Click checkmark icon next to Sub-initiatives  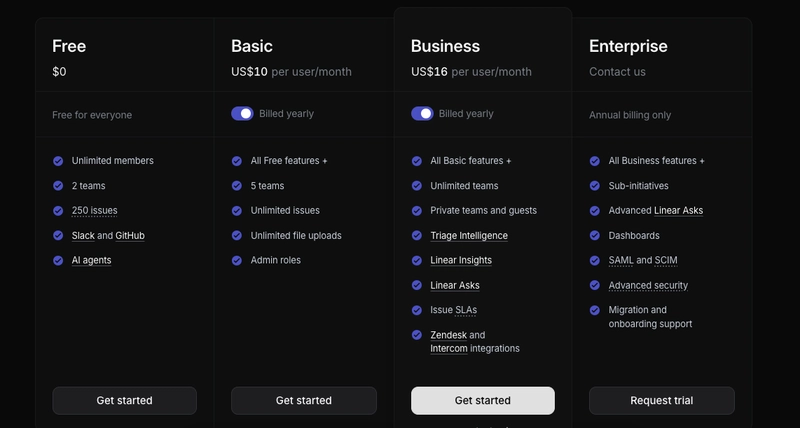(x=595, y=185)
